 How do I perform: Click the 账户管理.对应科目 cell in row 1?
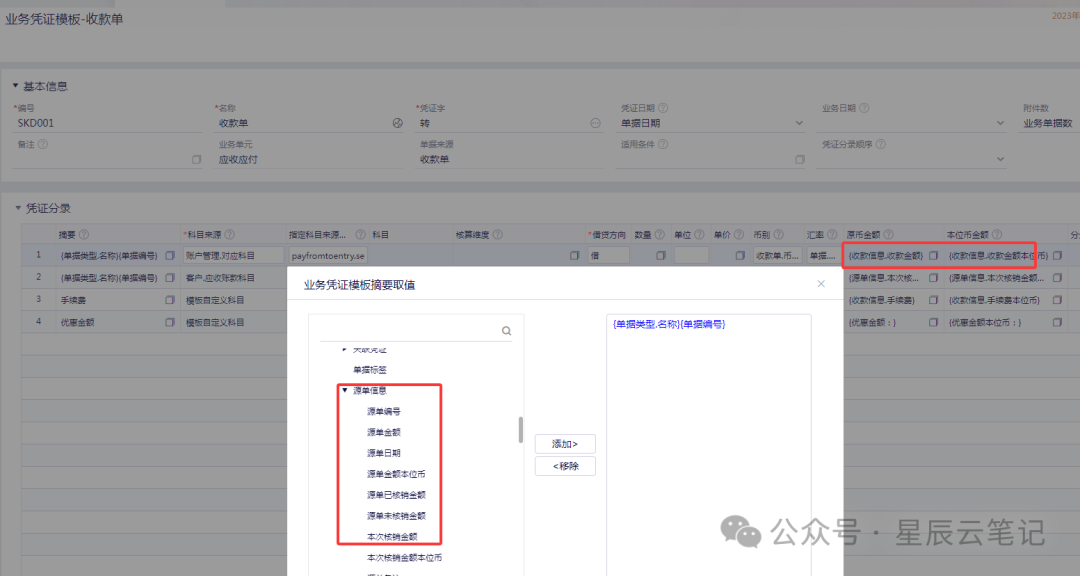tap(233, 256)
